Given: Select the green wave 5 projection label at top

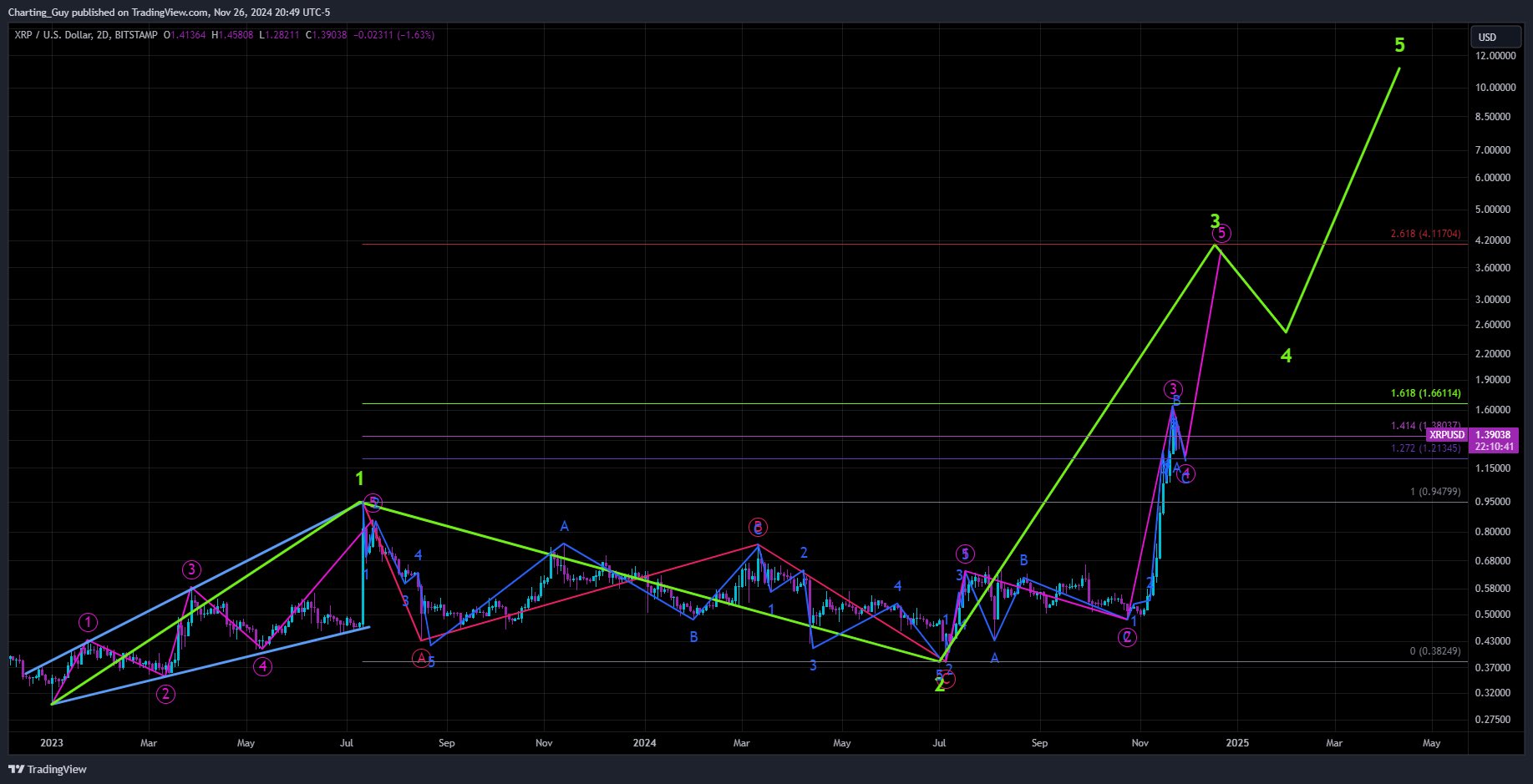Looking at the screenshot, I should click(x=1398, y=45).
